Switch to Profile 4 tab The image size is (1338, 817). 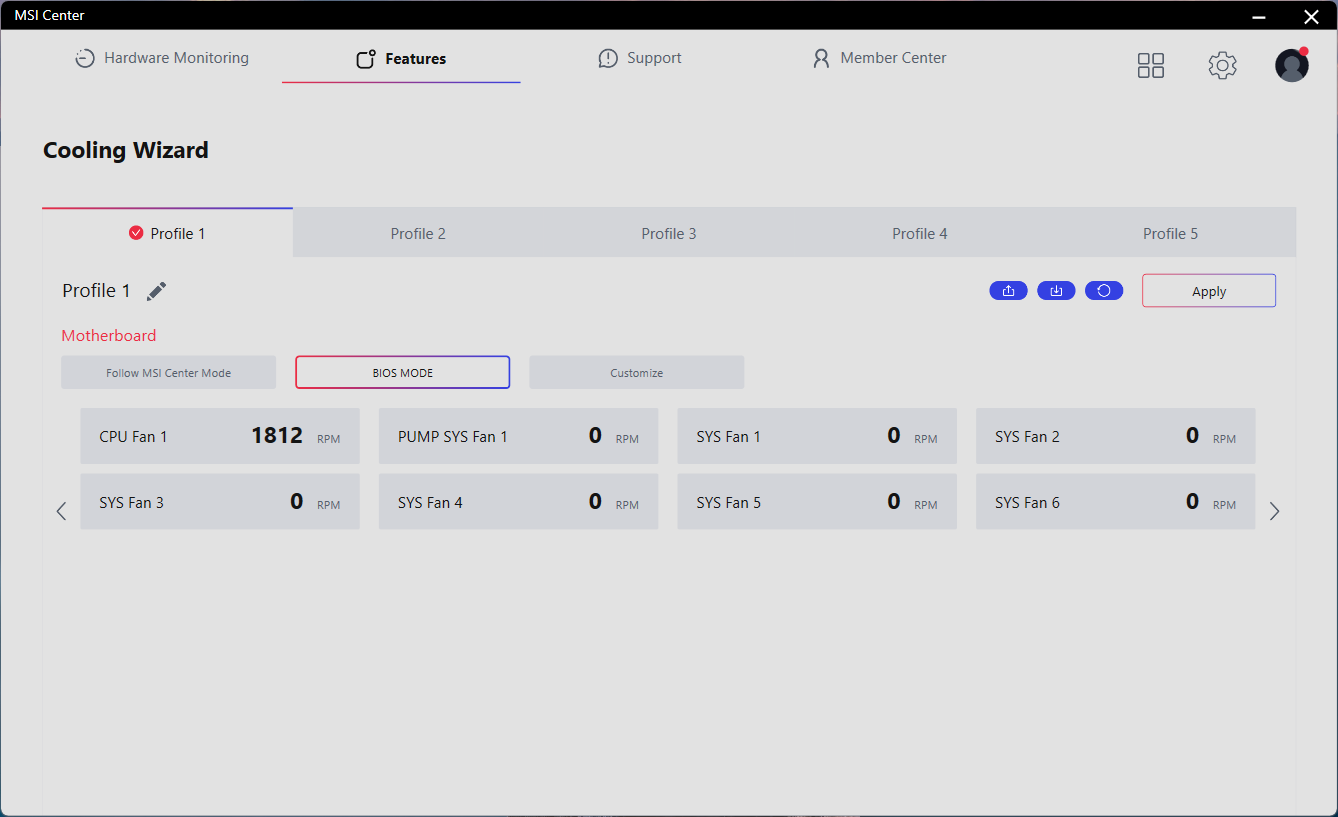pos(920,233)
